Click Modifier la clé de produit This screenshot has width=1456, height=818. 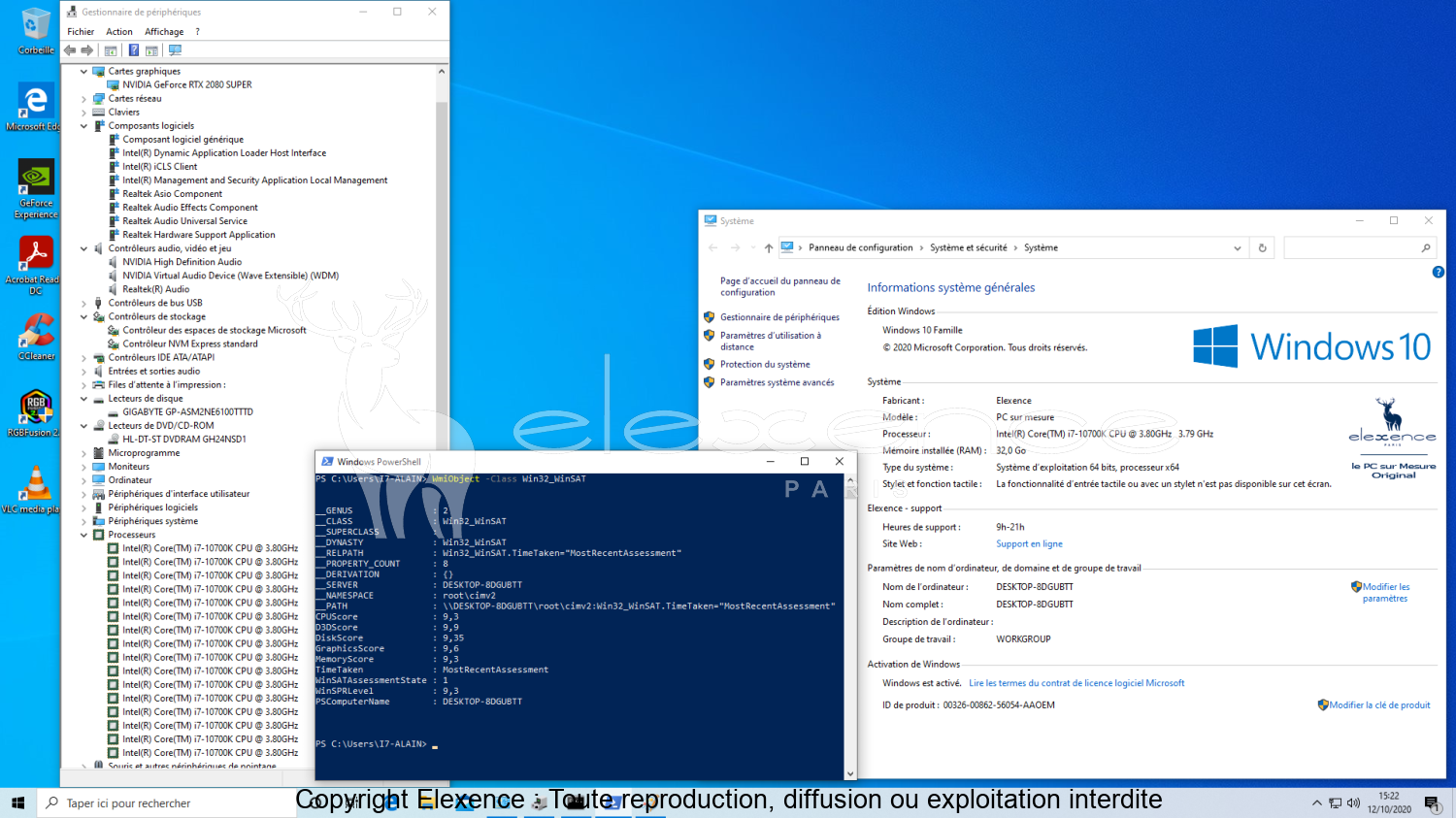click(1379, 705)
